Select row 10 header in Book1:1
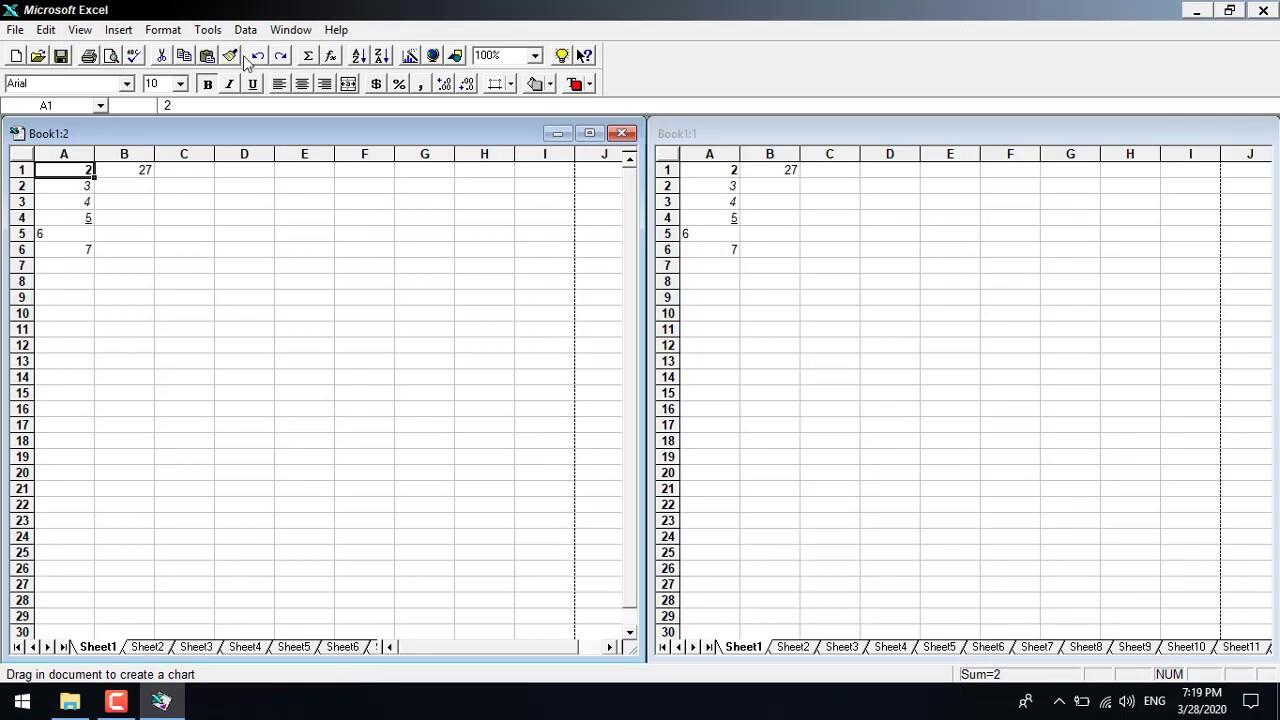The width and height of the screenshot is (1280, 720). (667, 313)
